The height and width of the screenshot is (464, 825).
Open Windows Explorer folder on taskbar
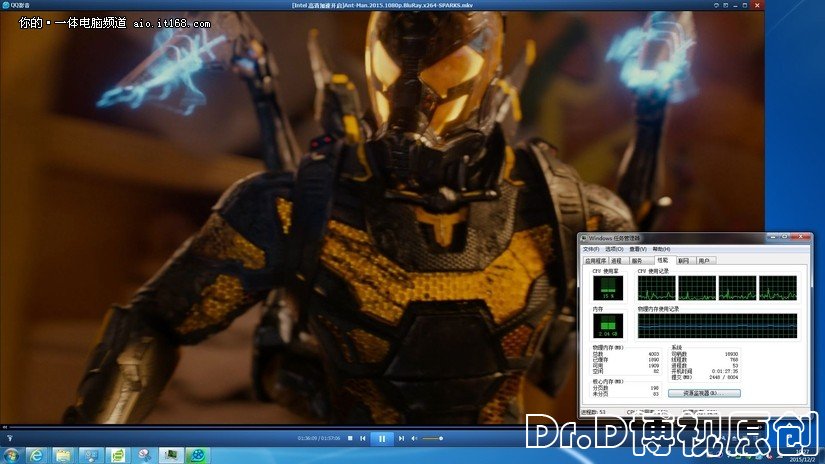pos(64,455)
